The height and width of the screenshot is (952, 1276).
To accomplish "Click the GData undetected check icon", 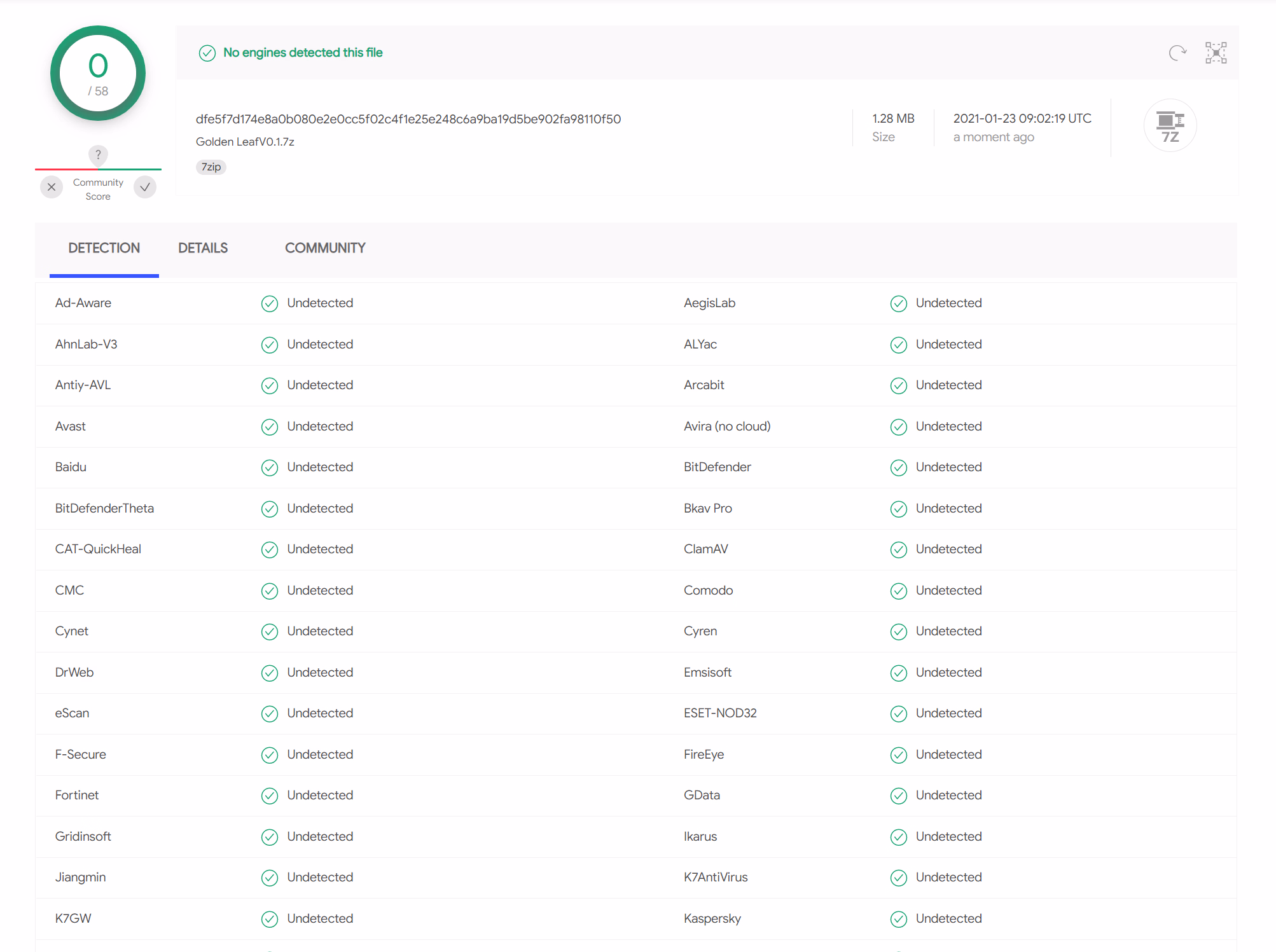I will (899, 796).
